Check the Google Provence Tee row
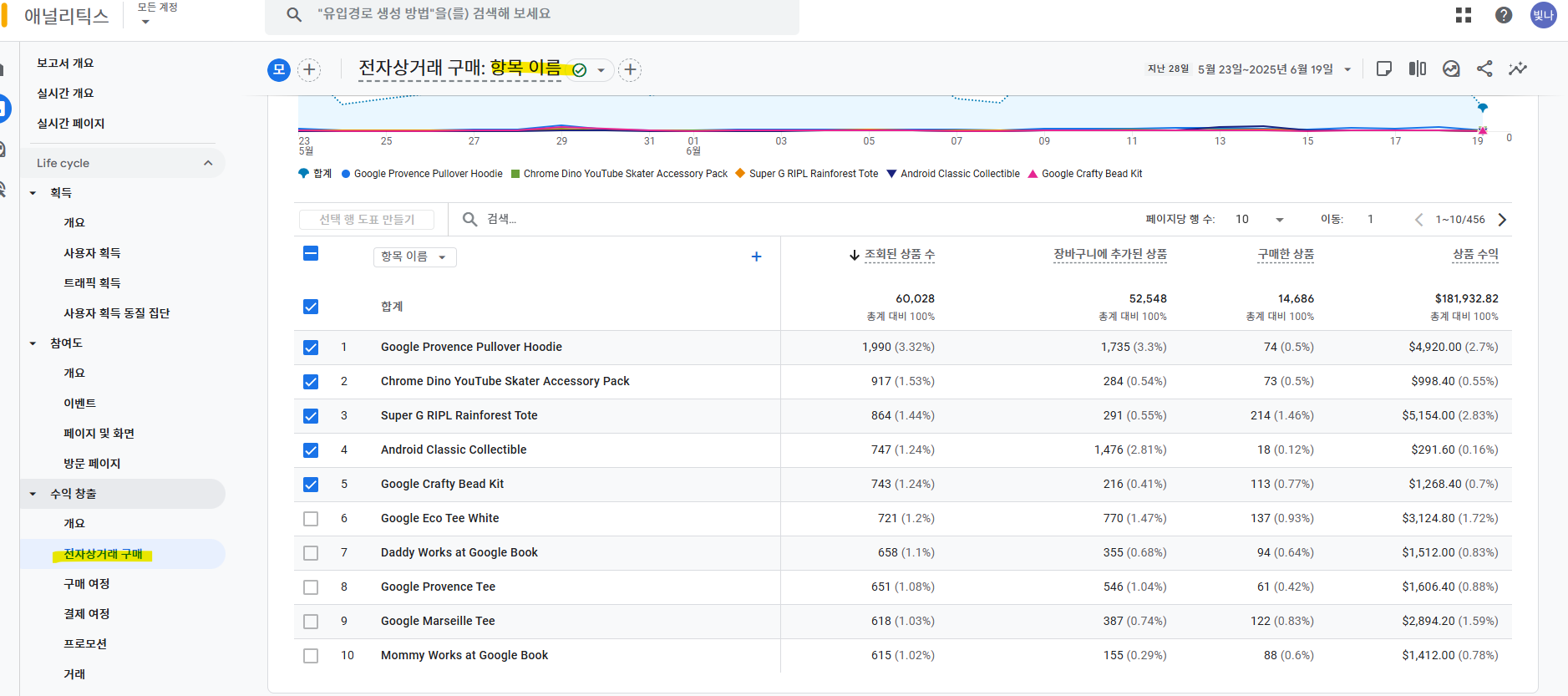This screenshot has height=696, width=1568. 311,587
